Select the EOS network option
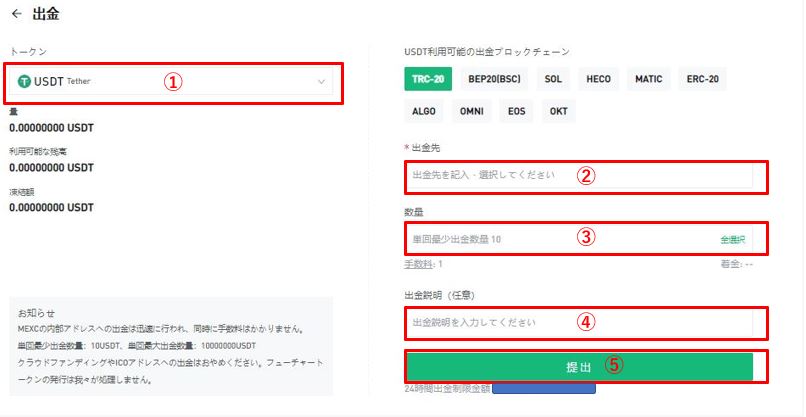This screenshot has height=417, width=806. coord(515,111)
